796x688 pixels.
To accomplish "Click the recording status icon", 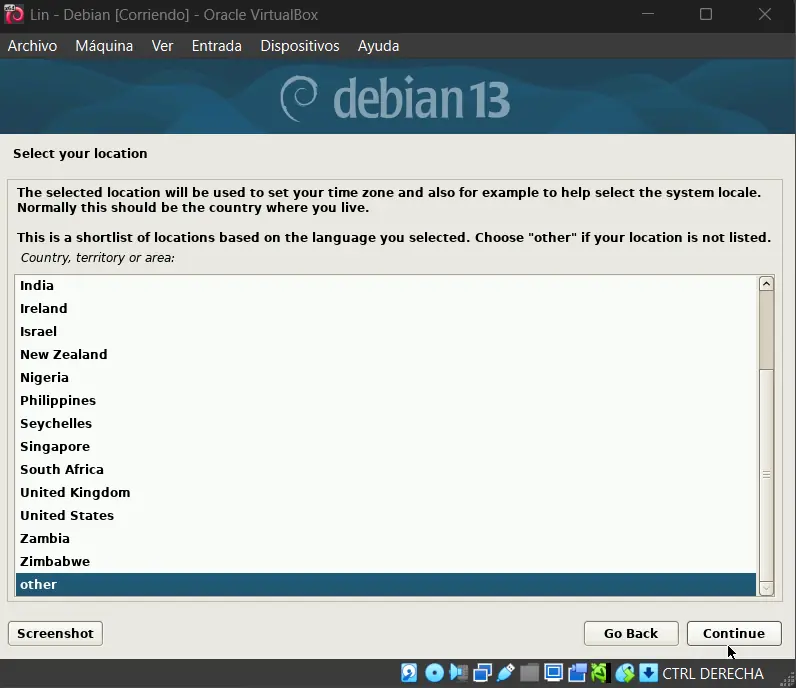I will (577, 673).
